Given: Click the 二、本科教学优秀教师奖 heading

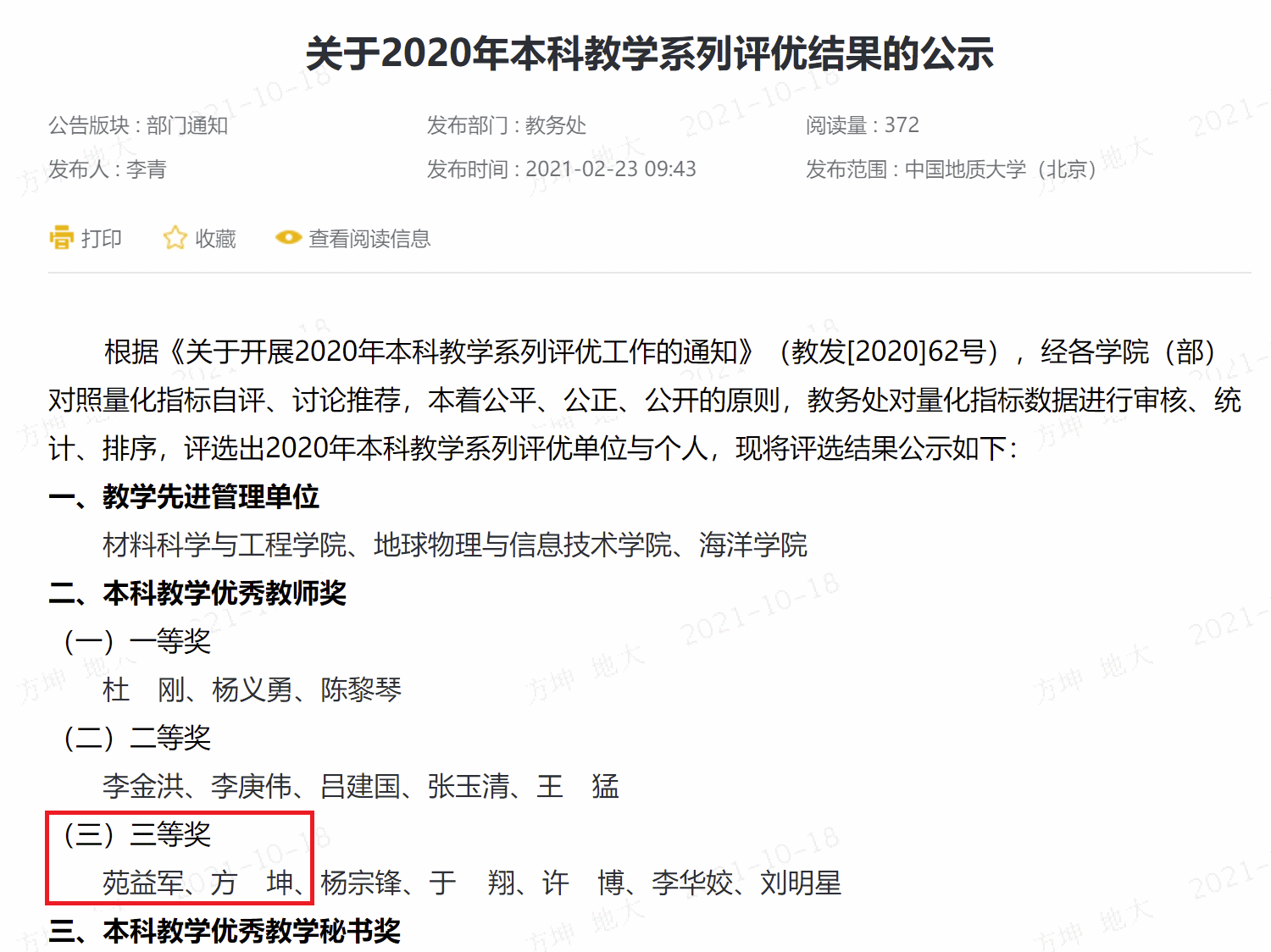Looking at the screenshot, I should (197, 593).
